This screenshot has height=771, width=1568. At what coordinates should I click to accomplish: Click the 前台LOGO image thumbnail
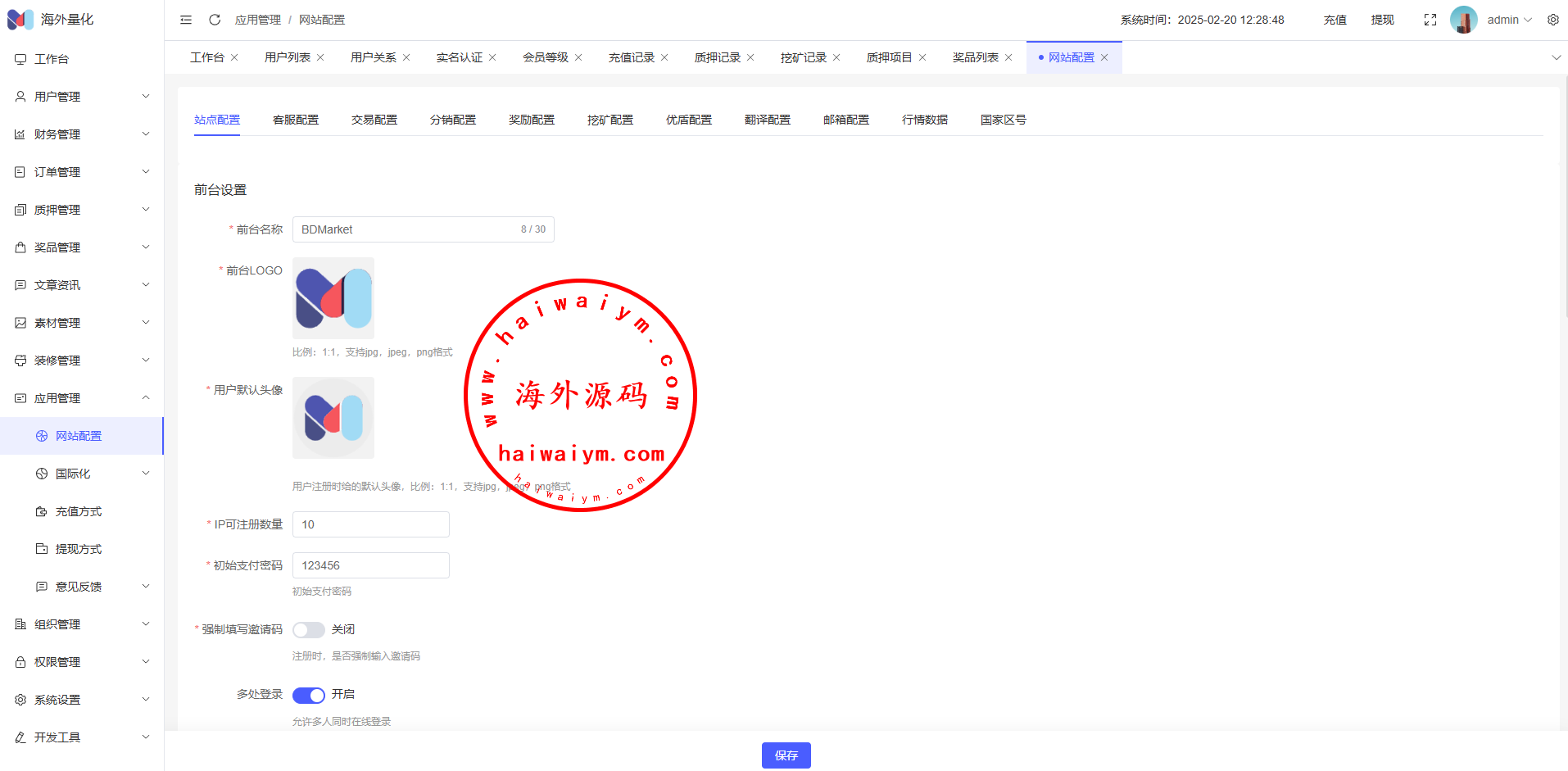click(x=333, y=298)
